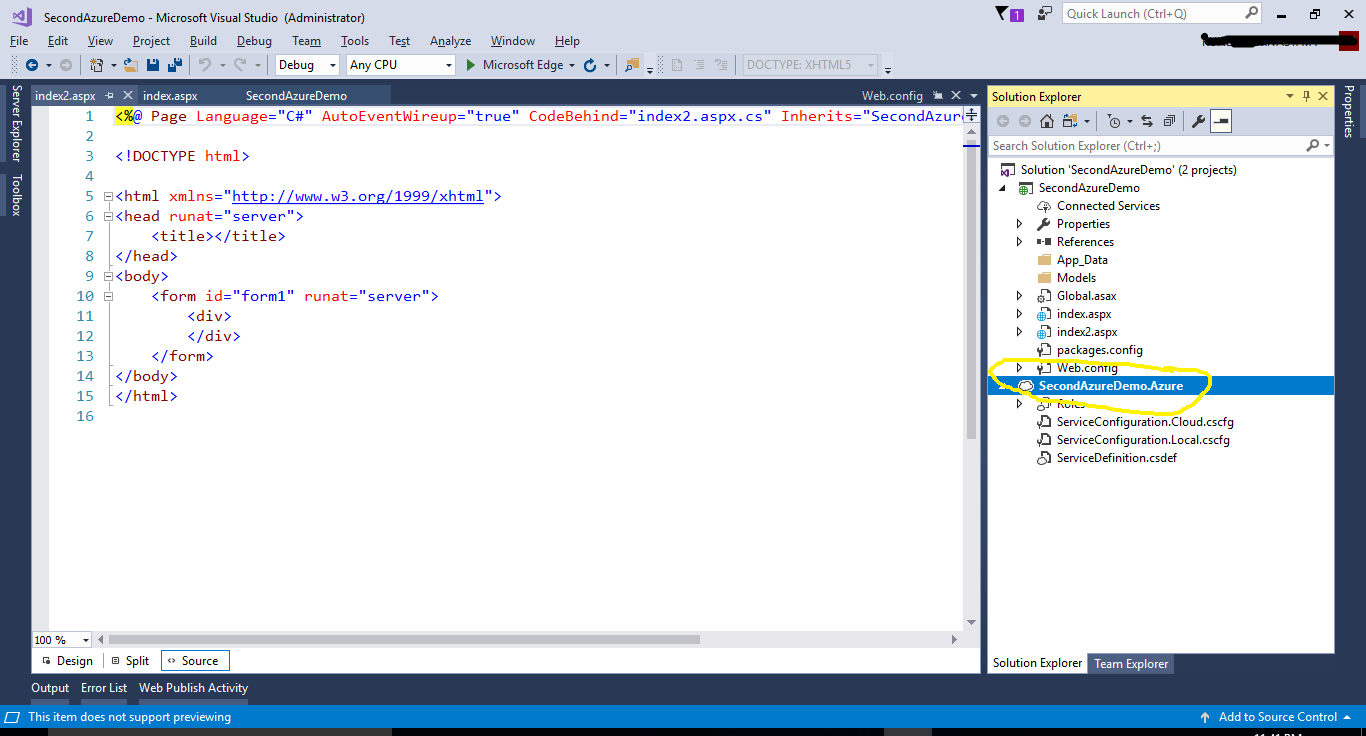Click Add to Source Control in status bar
This screenshot has width=1366, height=736.
click(1278, 717)
